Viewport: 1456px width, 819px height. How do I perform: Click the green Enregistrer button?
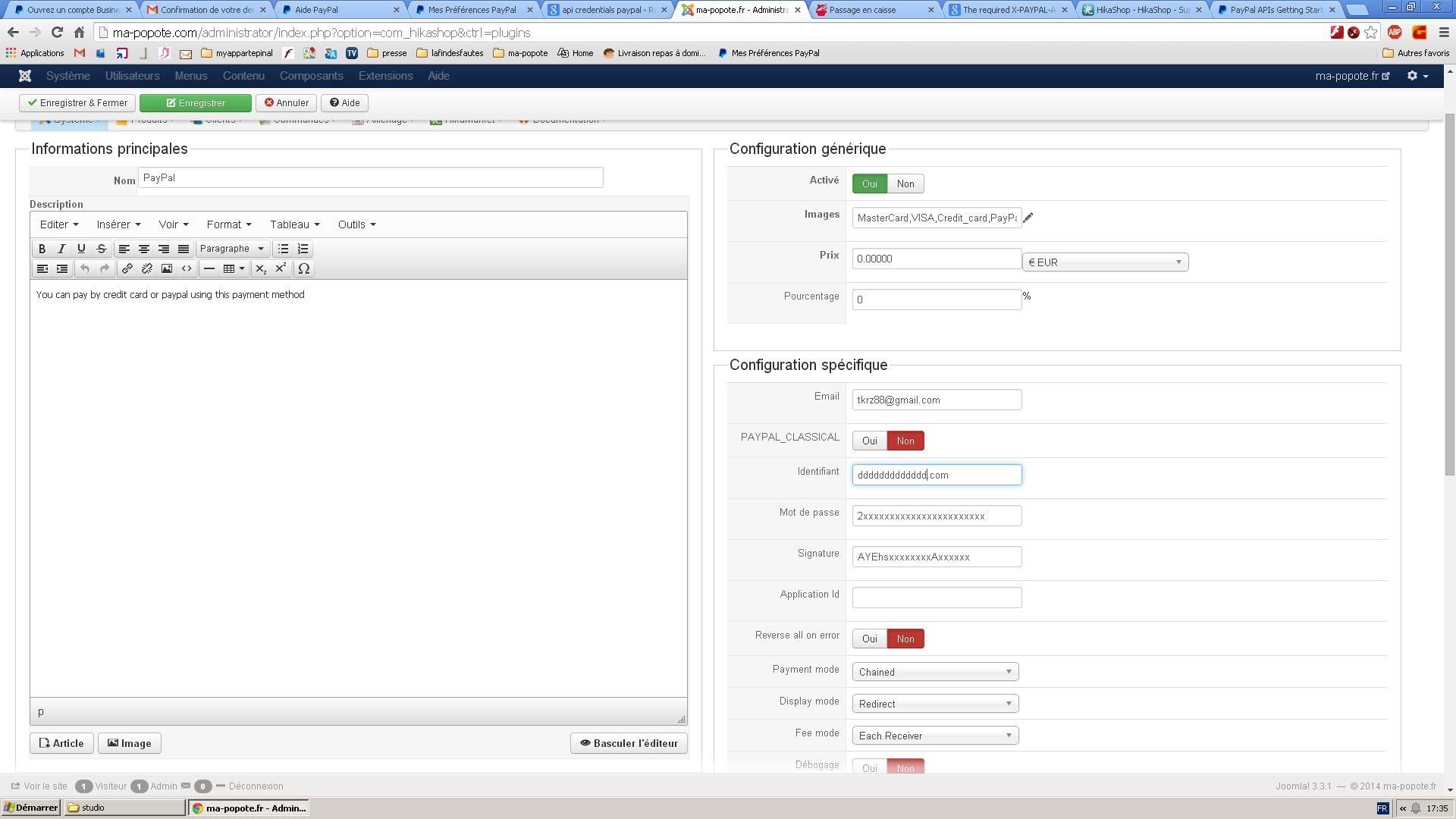195,103
